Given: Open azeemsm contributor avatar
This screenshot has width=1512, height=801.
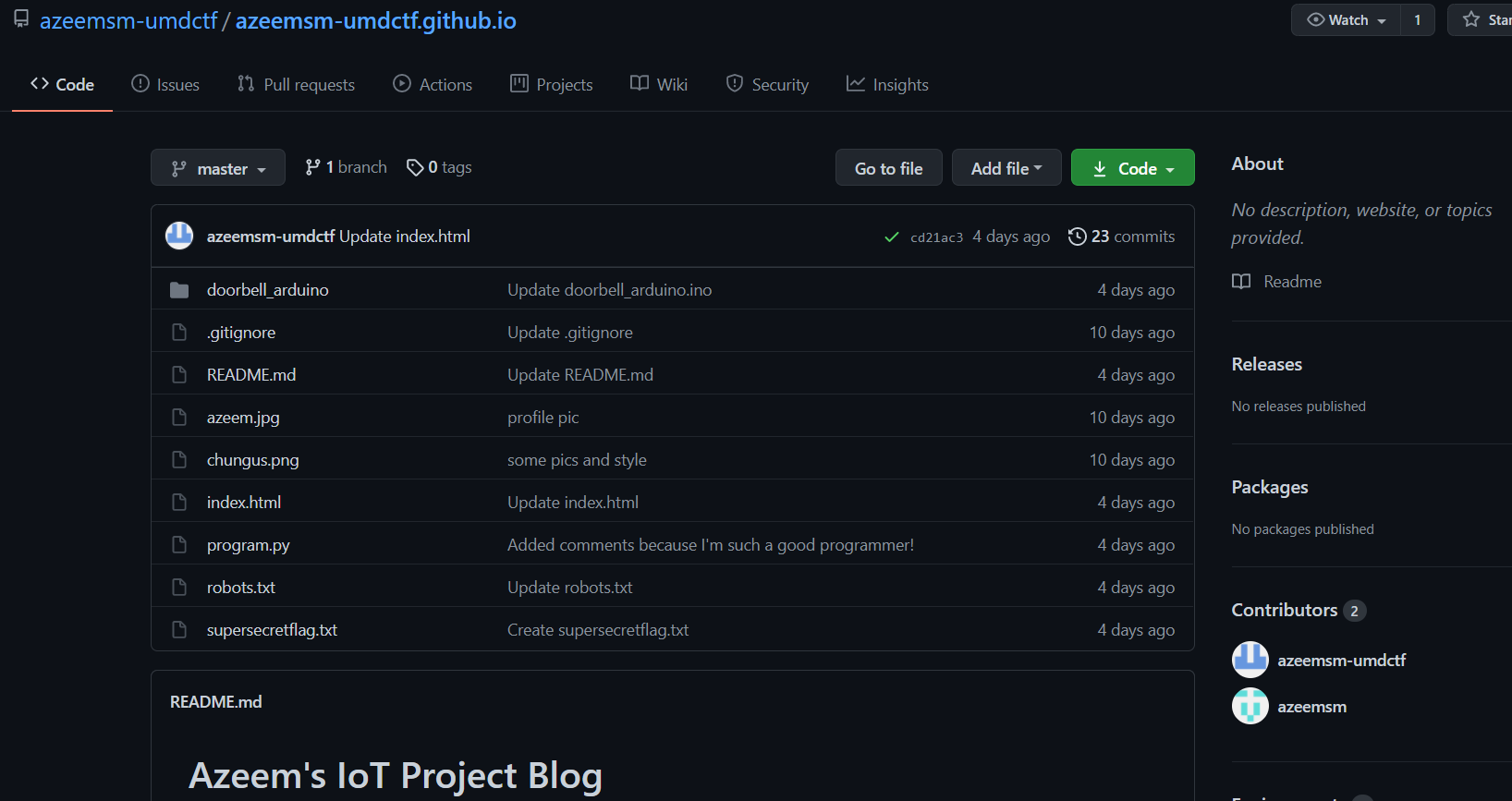Looking at the screenshot, I should pyautogui.click(x=1250, y=706).
